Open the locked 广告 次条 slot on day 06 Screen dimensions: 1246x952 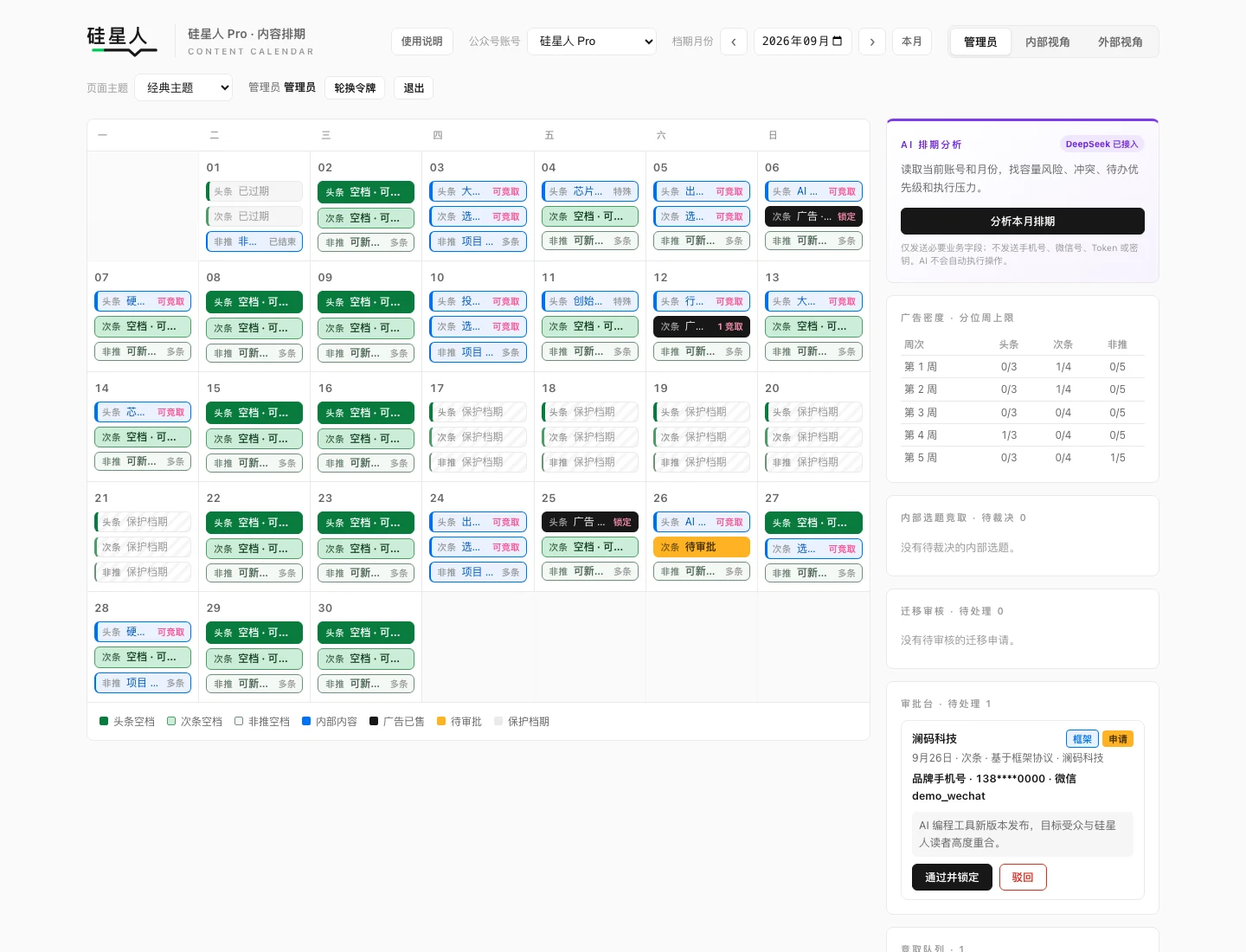click(x=813, y=216)
